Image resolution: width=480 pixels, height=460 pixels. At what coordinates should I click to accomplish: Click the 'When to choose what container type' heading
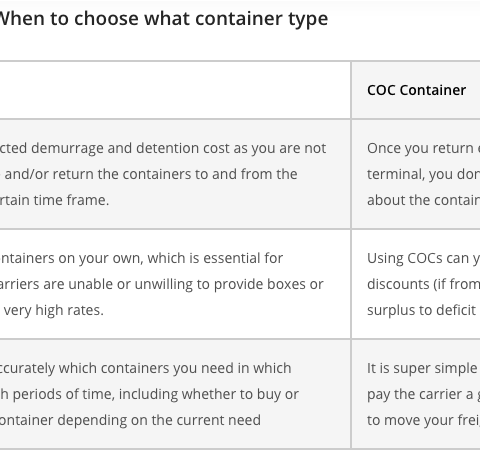click(x=164, y=19)
